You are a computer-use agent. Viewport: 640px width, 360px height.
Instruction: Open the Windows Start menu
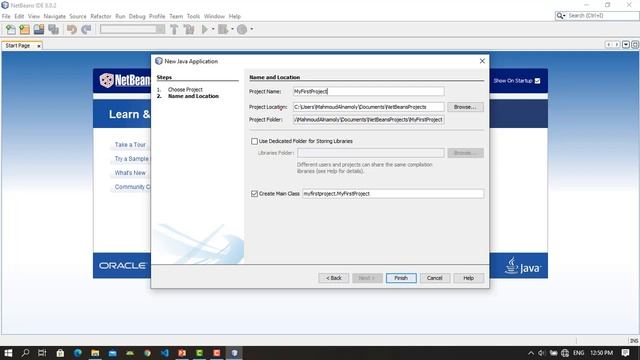[x=8, y=353]
